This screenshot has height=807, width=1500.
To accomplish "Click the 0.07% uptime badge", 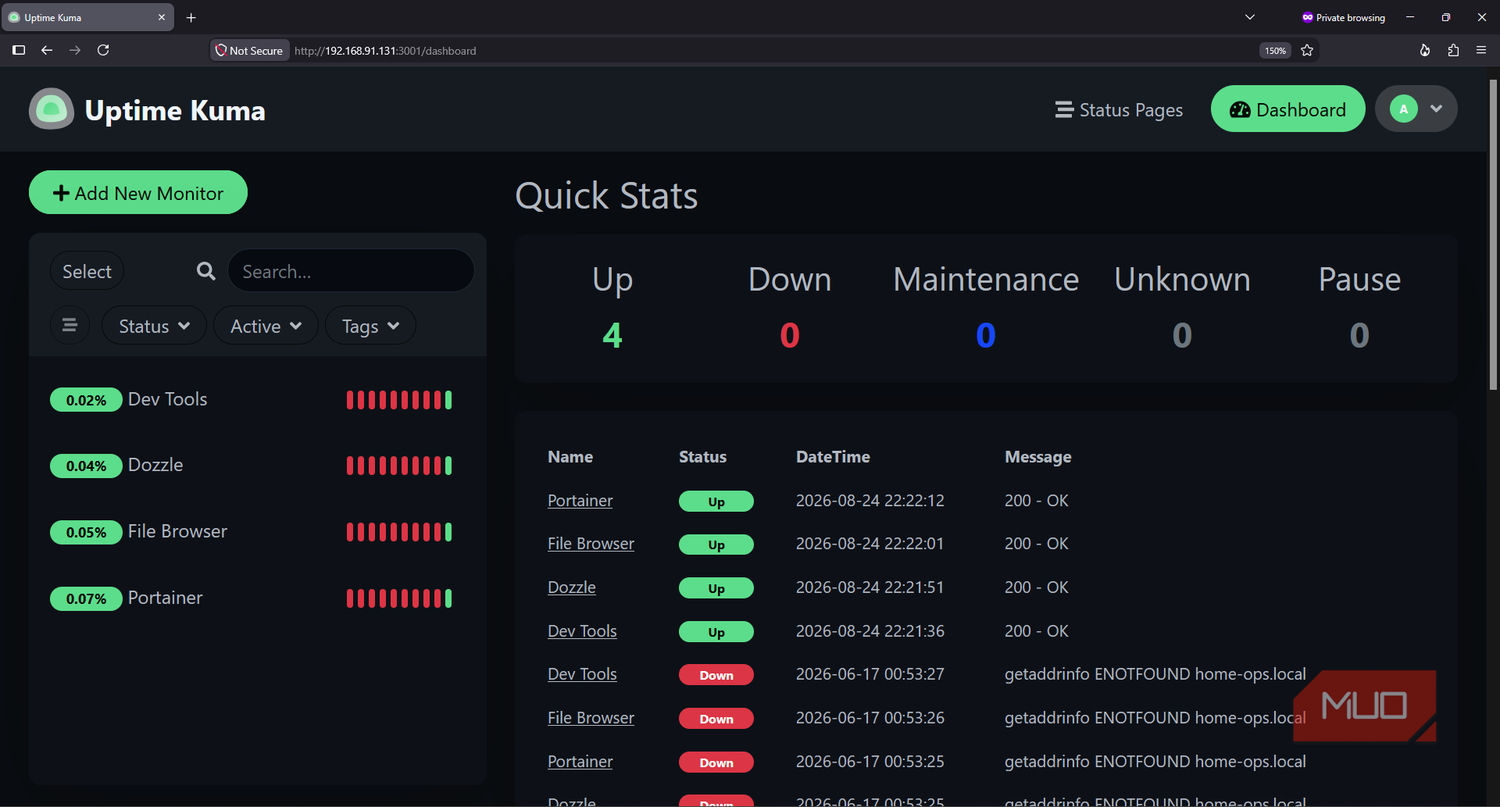I will 86,598.
